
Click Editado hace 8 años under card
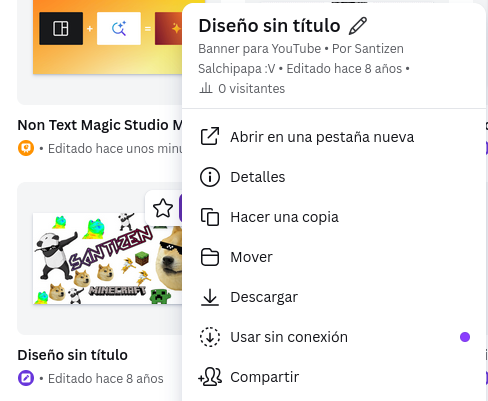(x=106, y=379)
